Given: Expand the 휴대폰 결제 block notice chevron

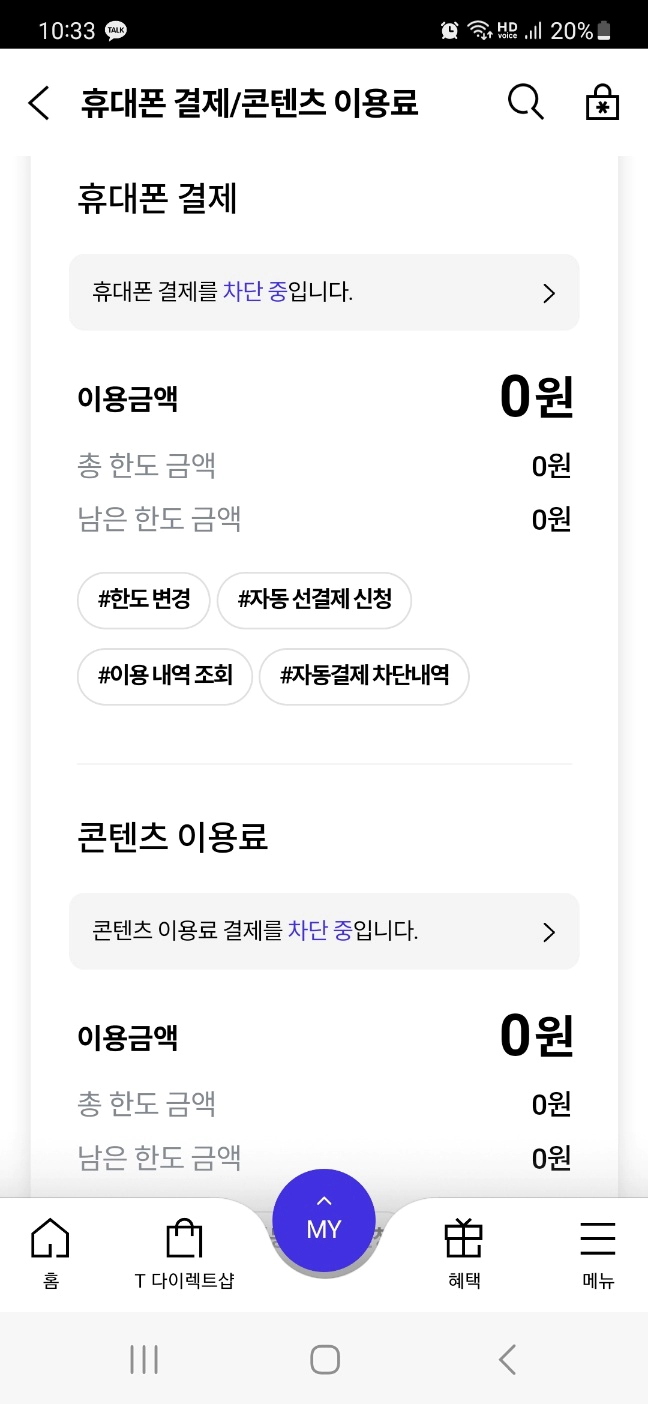Looking at the screenshot, I should tap(548, 292).
